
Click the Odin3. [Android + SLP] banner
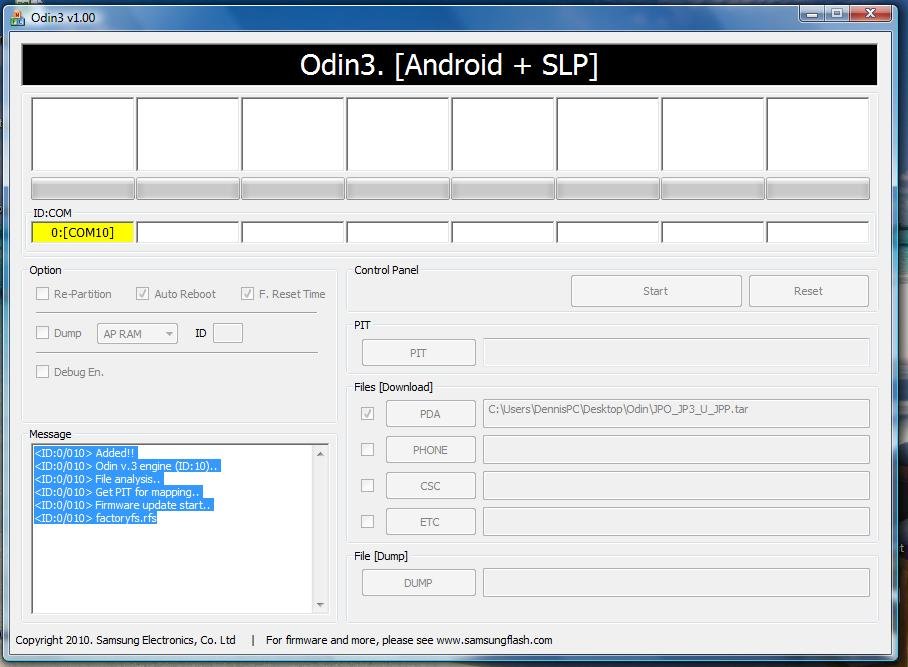tap(449, 64)
